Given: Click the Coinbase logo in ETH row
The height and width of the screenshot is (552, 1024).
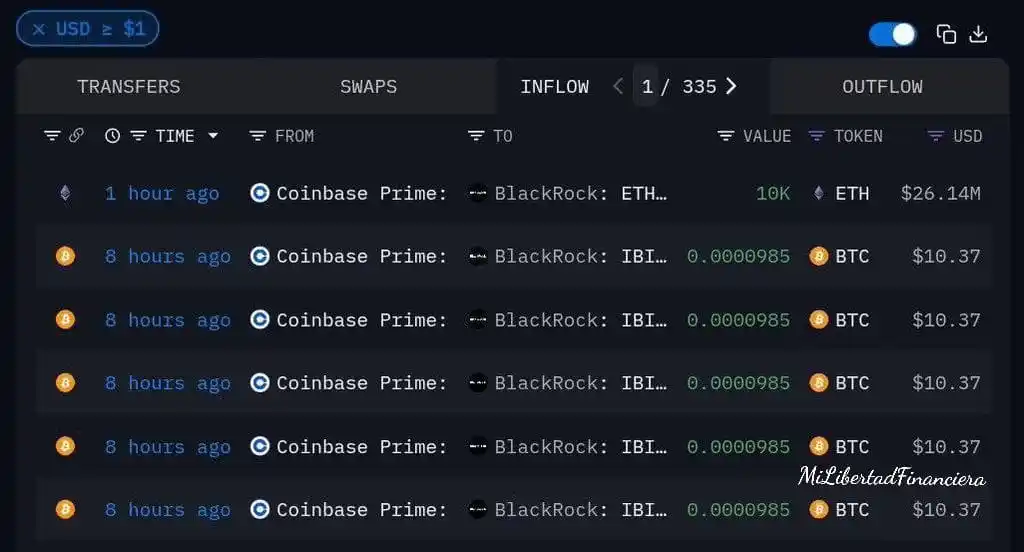Looking at the screenshot, I should (x=260, y=193).
